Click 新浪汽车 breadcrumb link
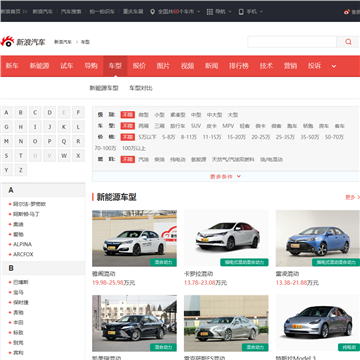The image size is (360, 360). pyautogui.click(x=63, y=42)
